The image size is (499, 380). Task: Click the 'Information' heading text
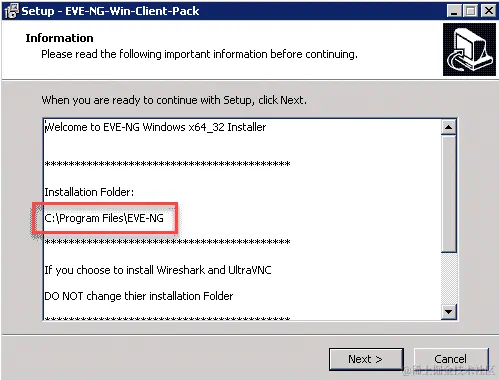point(59,38)
